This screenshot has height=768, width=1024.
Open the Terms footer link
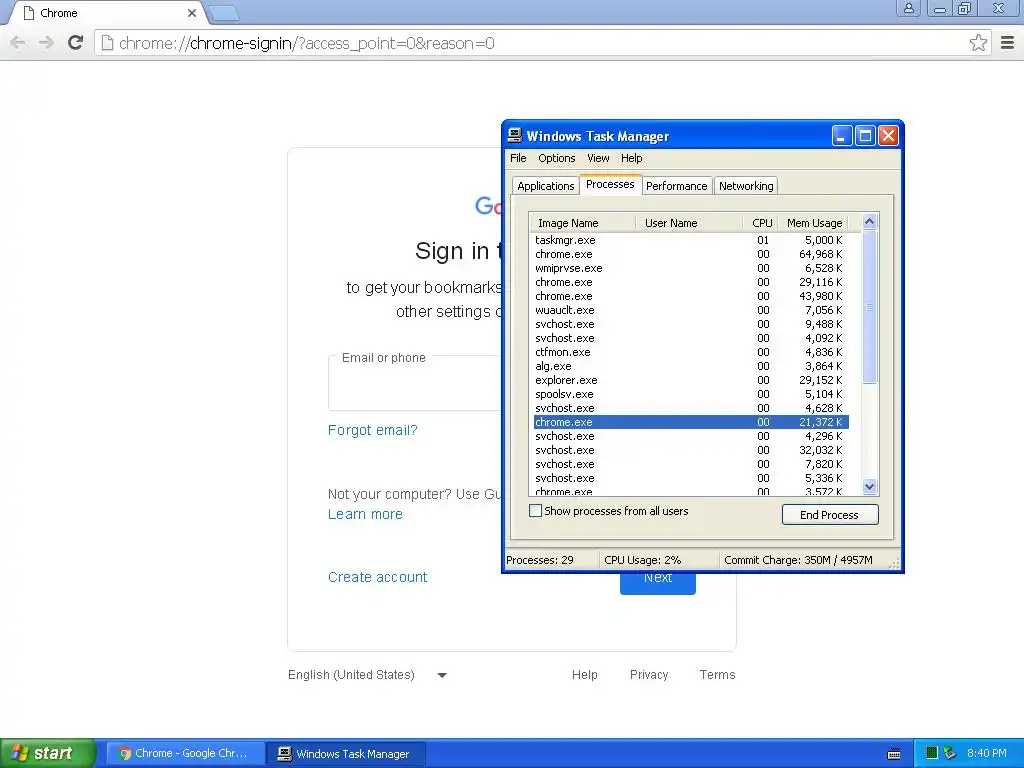click(717, 675)
